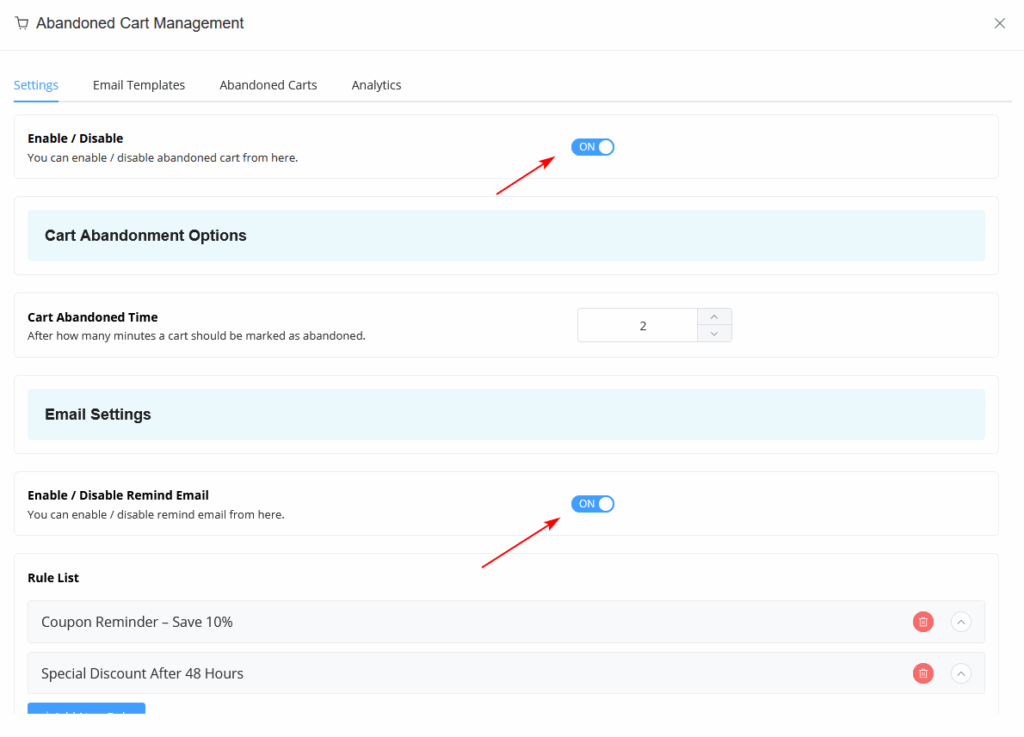Go to the Analytics tab

pos(376,85)
